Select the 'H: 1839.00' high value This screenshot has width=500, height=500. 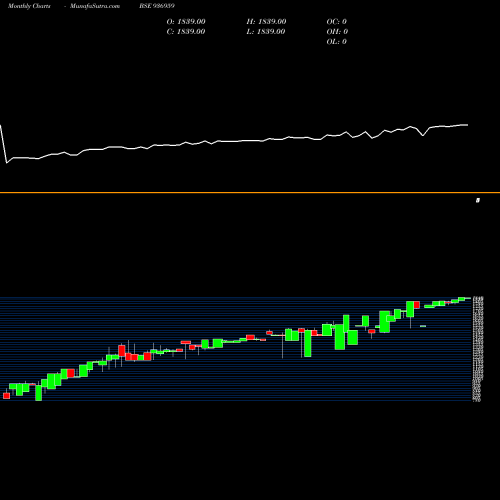tap(266, 22)
